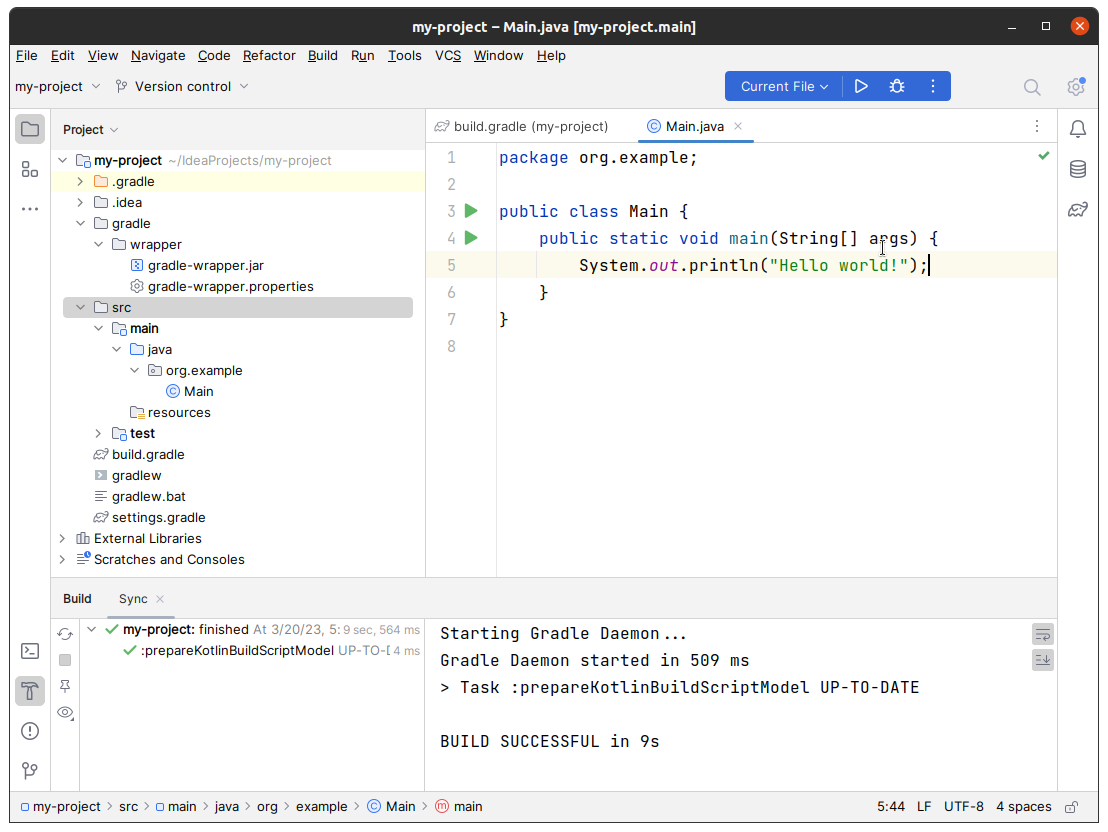1108x832 pixels.
Task: Open Search Everywhere magnifier
Action: (x=1032, y=87)
